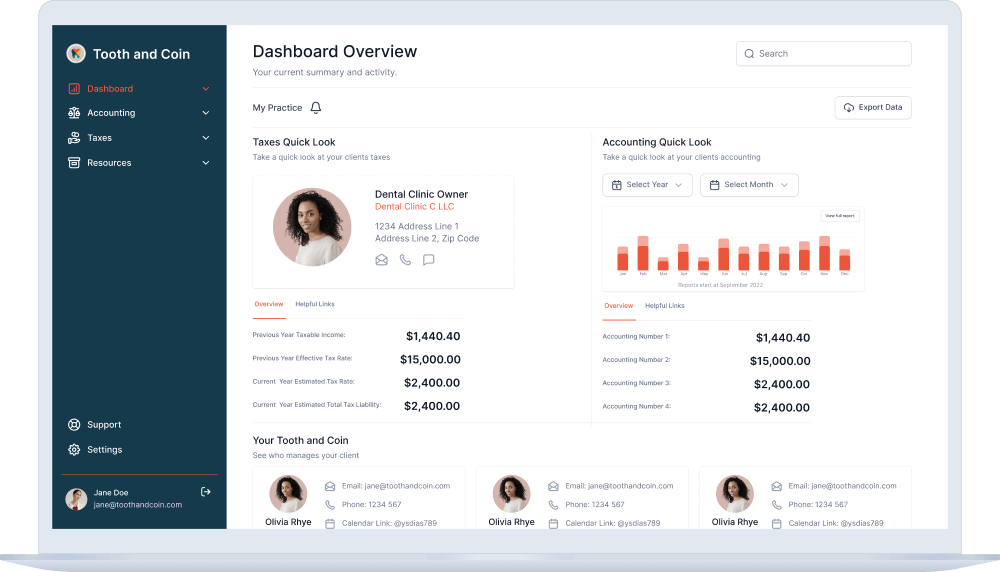Image resolution: width=1000 pixels, height=572 pixels.
Task: Expand the Dashboard chevron
Action: (206, 89)
